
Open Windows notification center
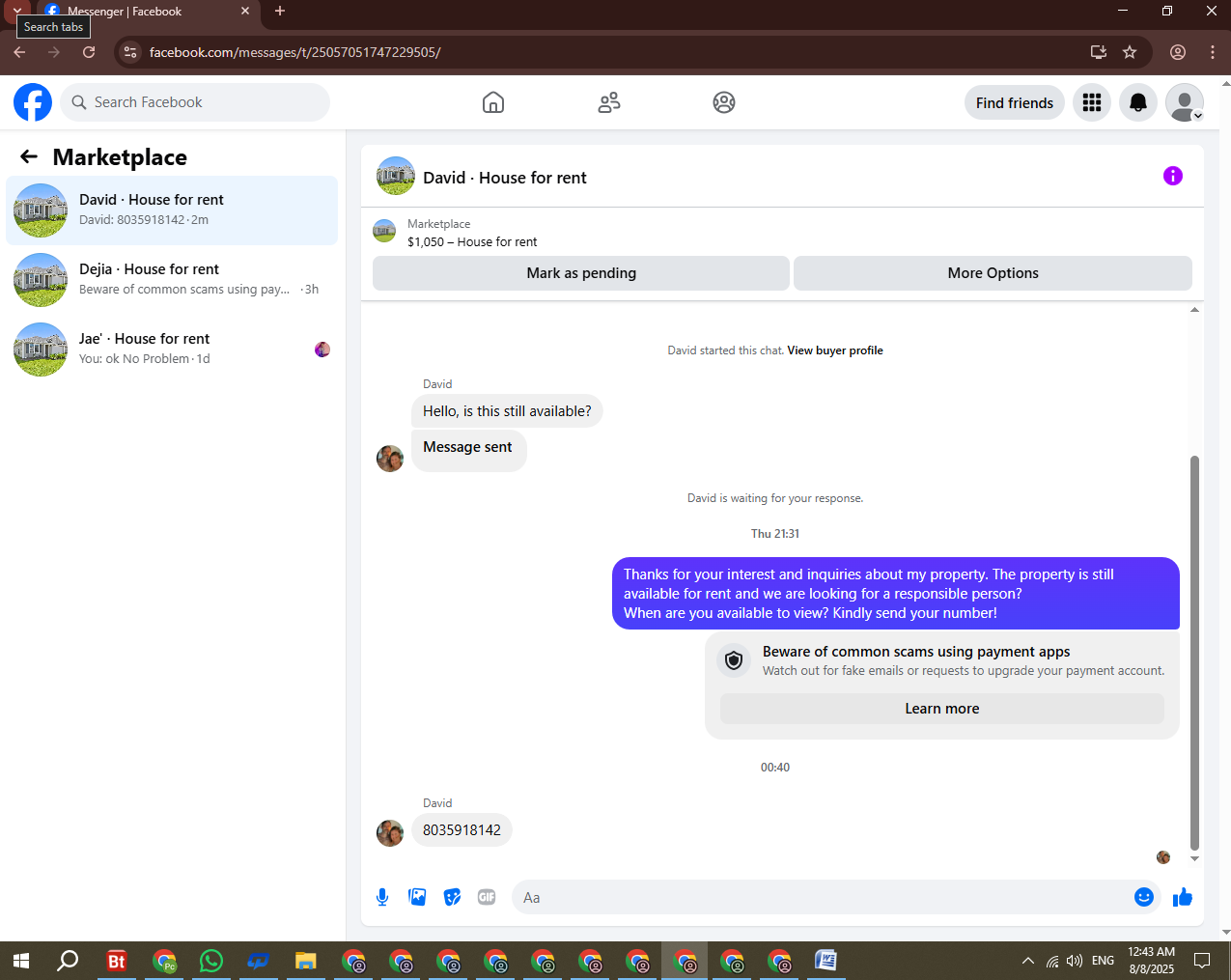click(x=1202, y=961)
